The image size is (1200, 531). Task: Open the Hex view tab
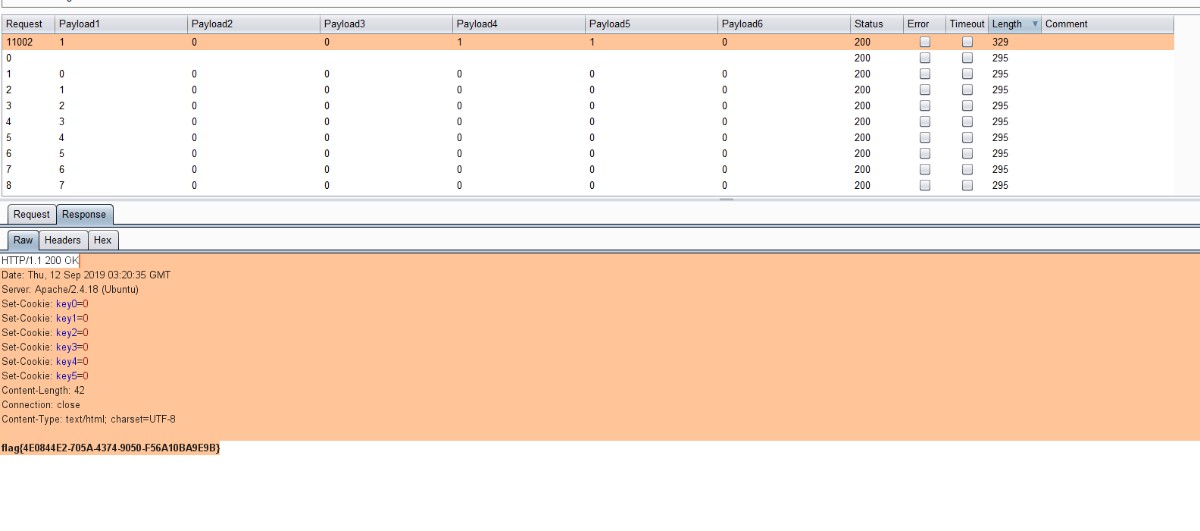coord(103,240)
